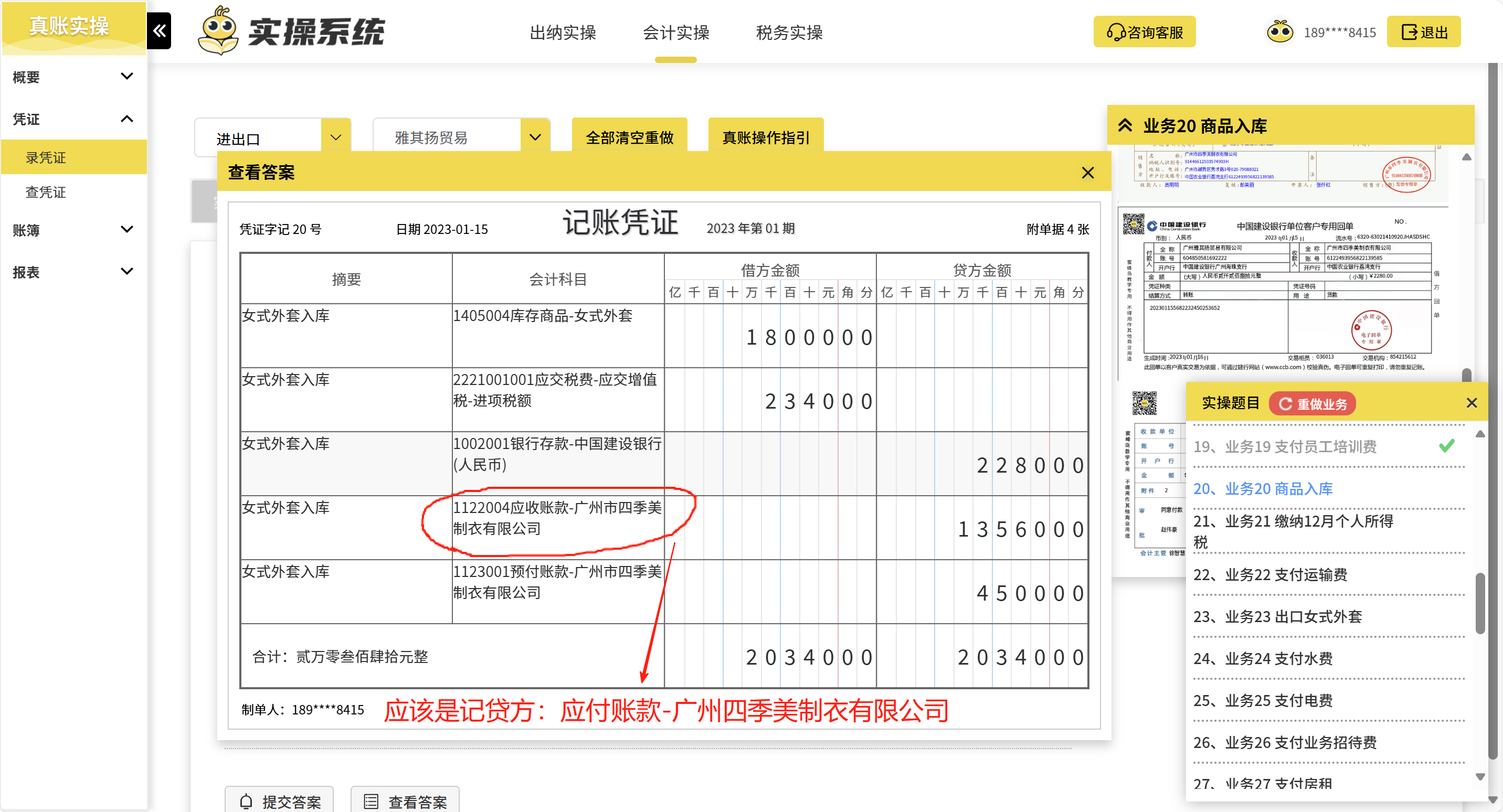The image size is (1503, 812).
Task: Click 1002001银行存款 account cell
Action: click(x=558, y=464)
